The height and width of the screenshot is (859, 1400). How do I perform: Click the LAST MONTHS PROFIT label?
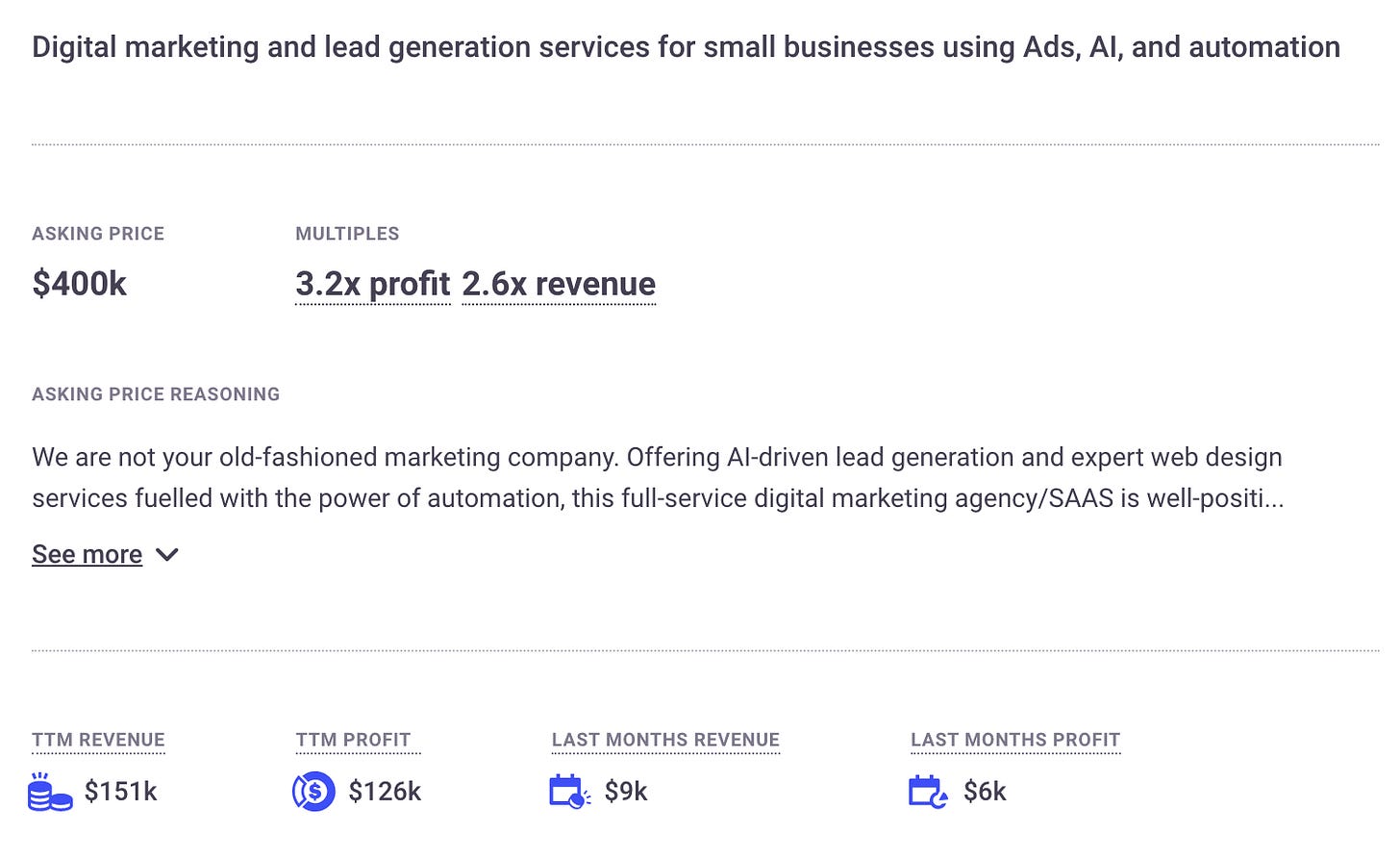point(1015,740)
